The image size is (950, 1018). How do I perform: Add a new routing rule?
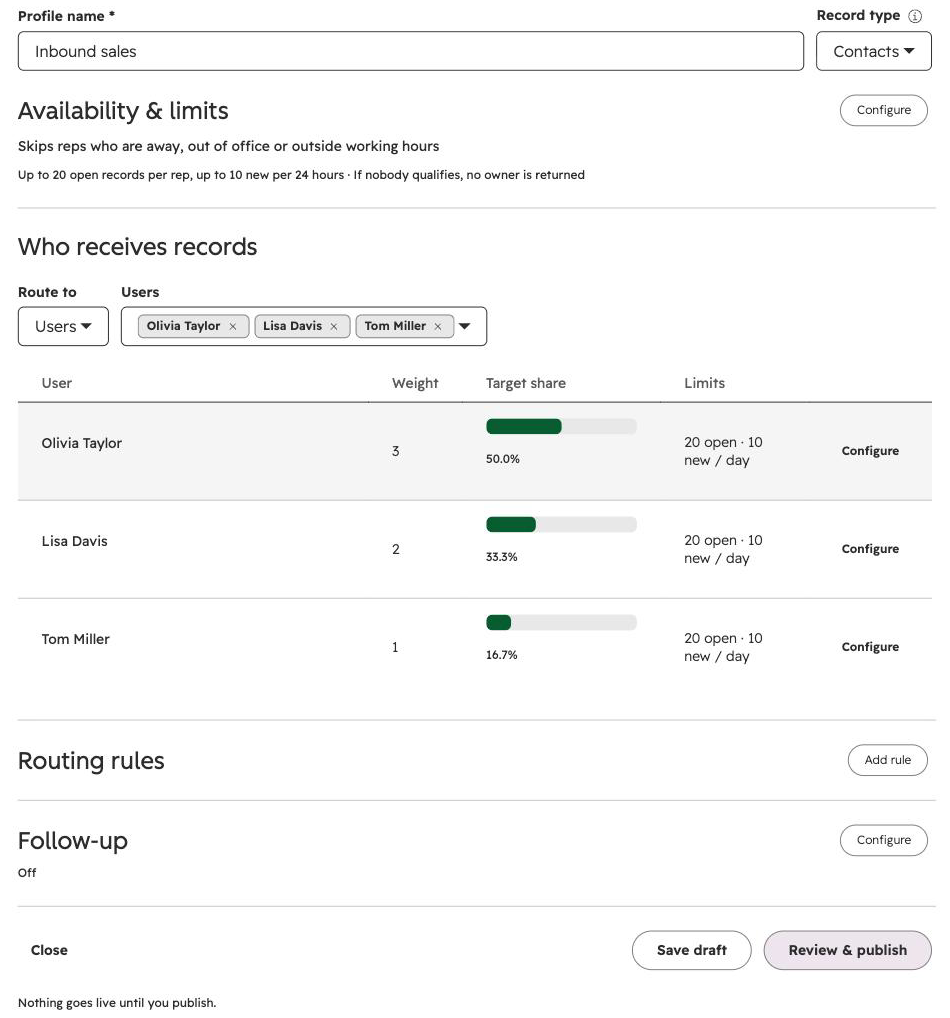(x=887, y=760)
